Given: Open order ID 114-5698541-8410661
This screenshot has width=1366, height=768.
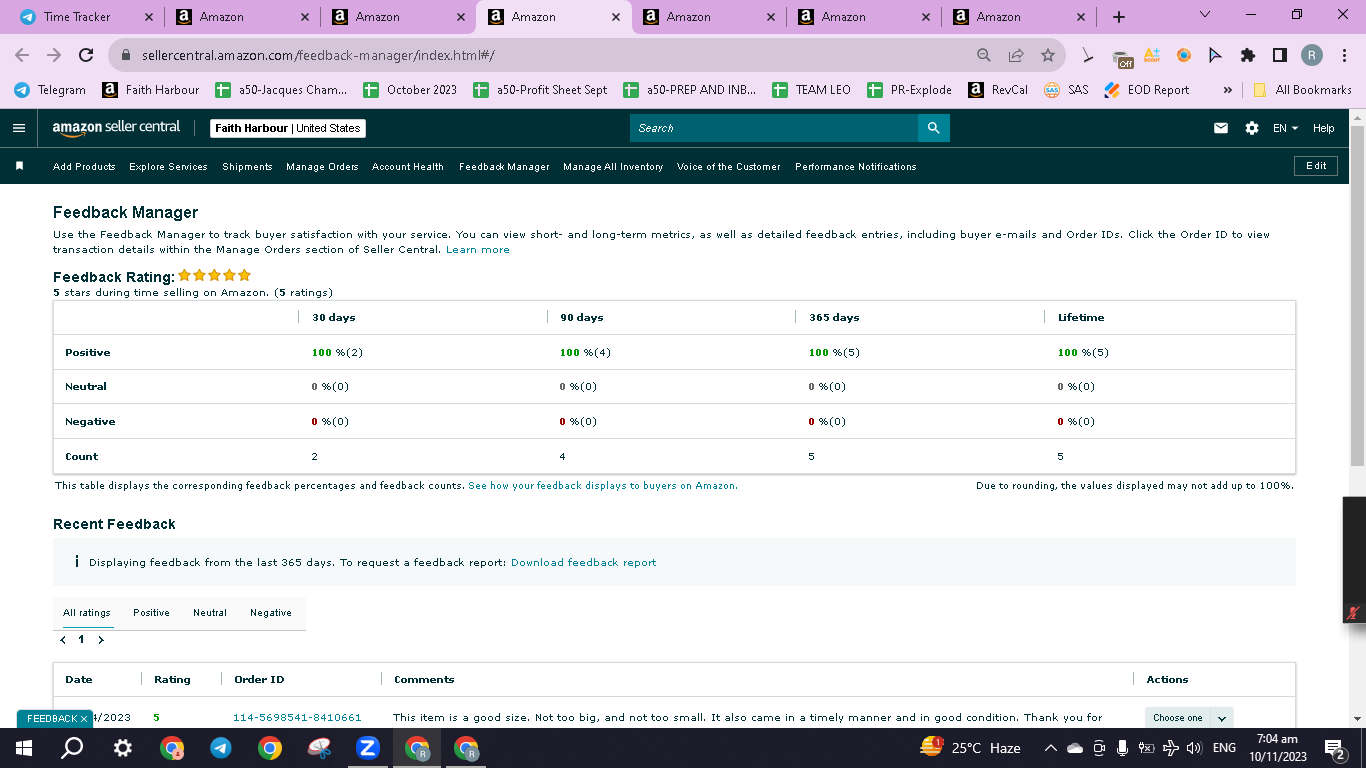Looking at the screenshot, I should 297,718.
